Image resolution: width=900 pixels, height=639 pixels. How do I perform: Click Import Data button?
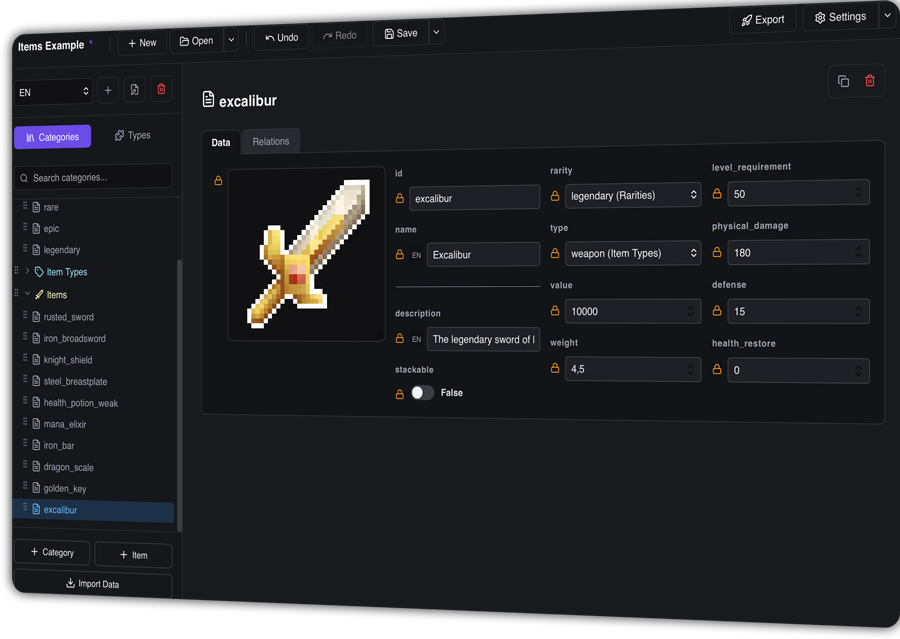(x=93, y=584)
